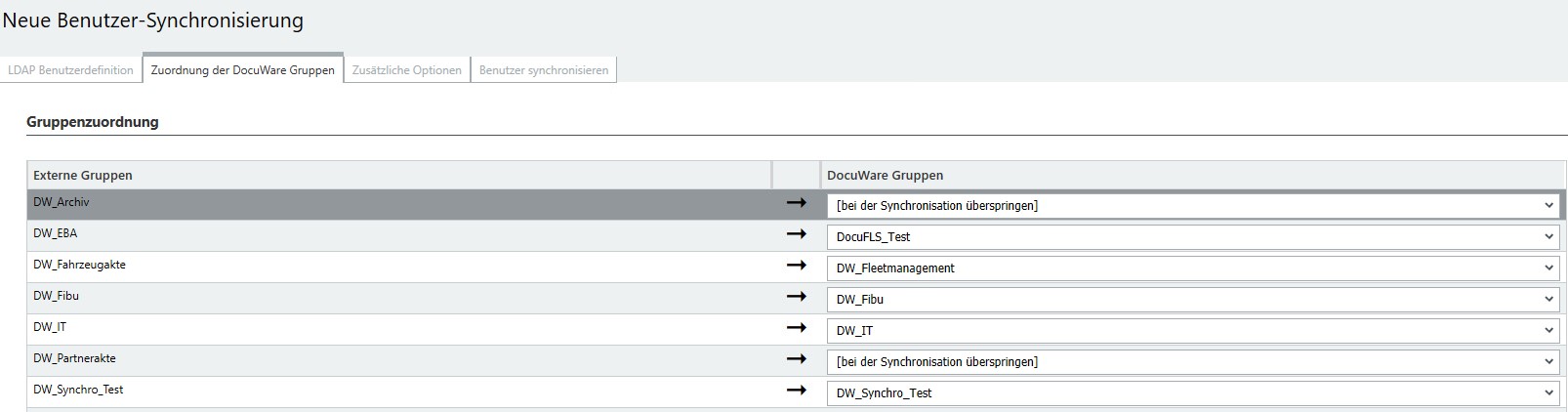Click the Externe Gruppen column header
1568x412 pixels.
(x=83, y=176)
